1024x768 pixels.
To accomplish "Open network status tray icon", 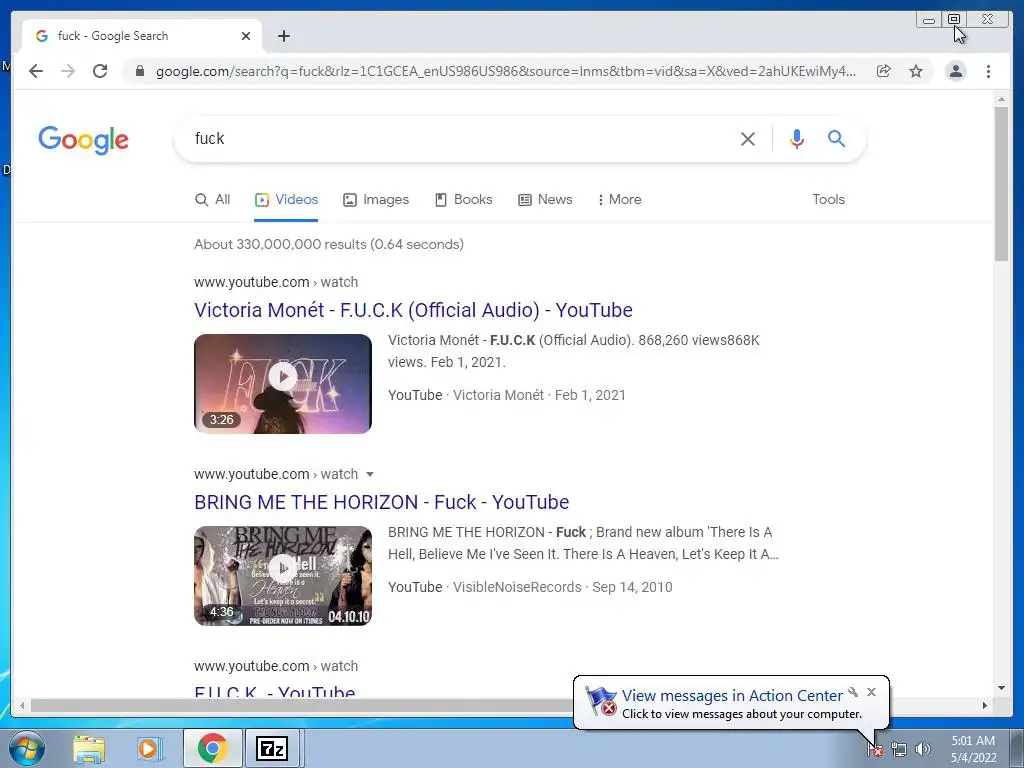I will click(x=899, y=750).
